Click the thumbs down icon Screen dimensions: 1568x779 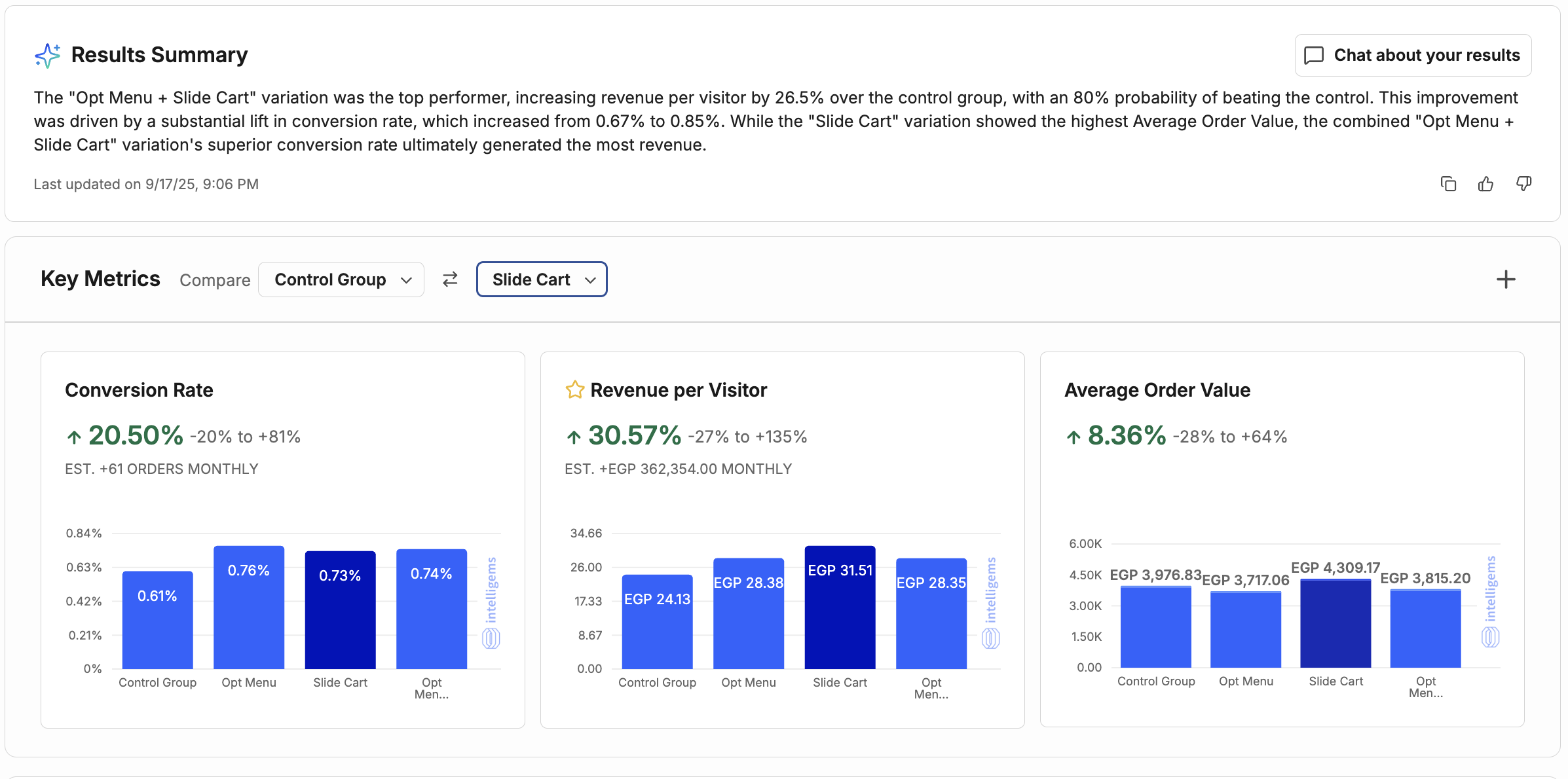[1523, 184]
